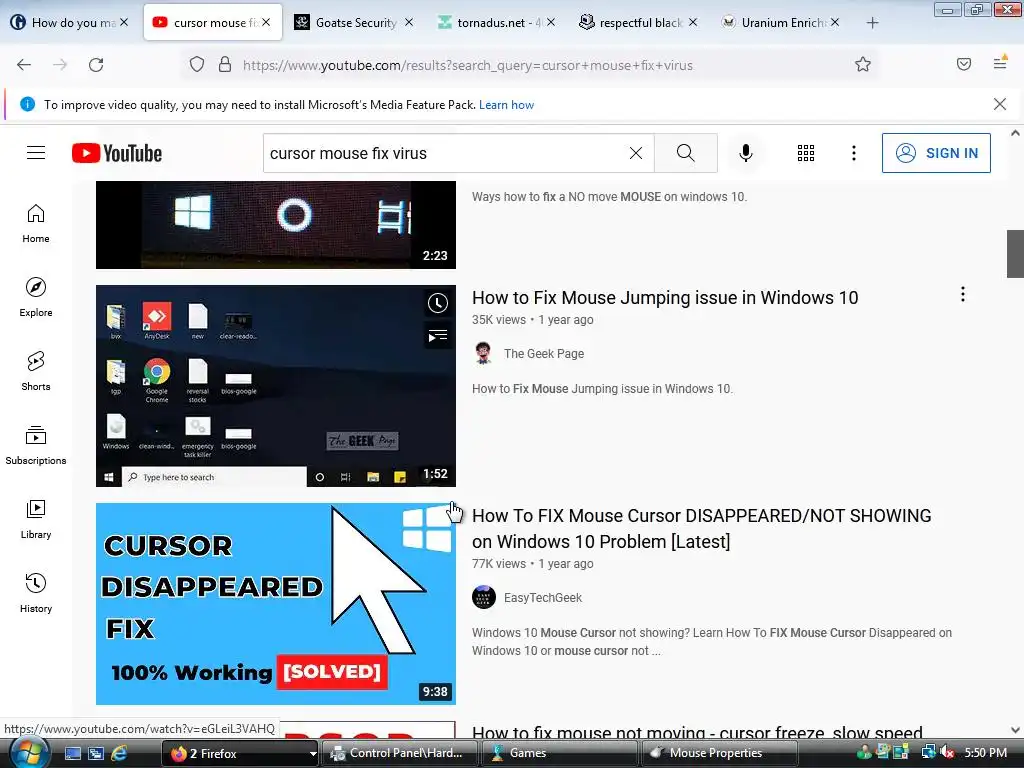
Task: Open the Windows Start orb
Action: point(29,753)
